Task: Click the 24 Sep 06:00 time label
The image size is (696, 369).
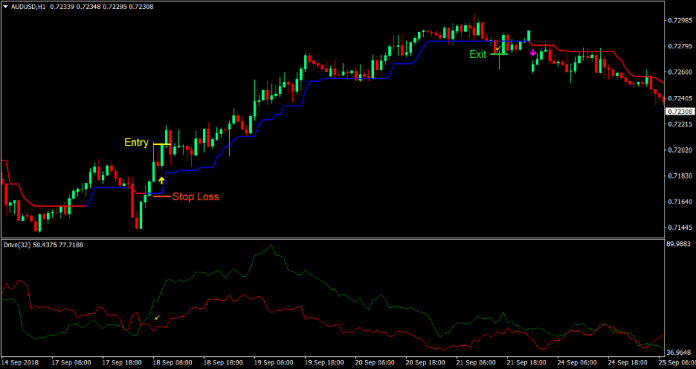Action: point(577,362)
